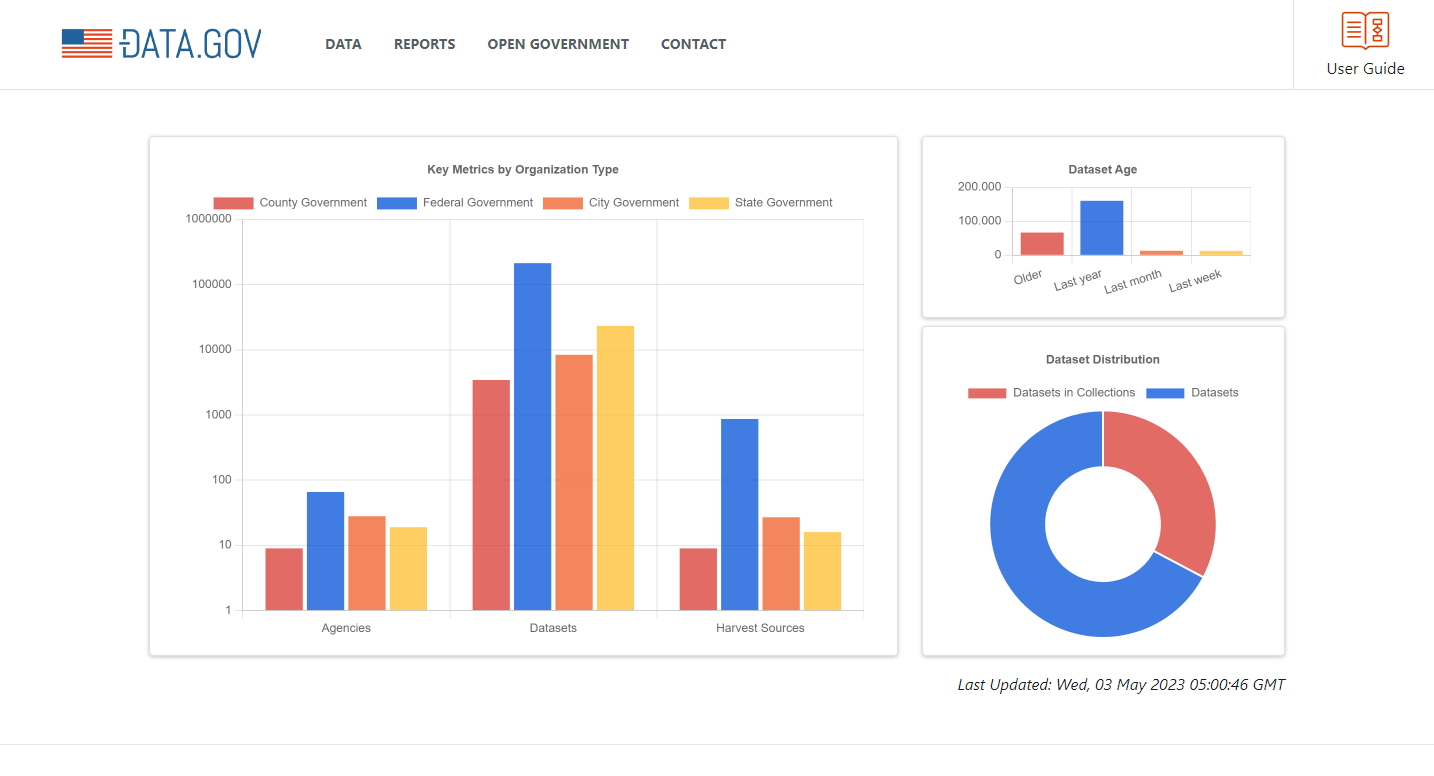The height and width of the screenshot is (776, 1434).
Task: Toggle Federal Government legend swatch
Action: tap(397, 203)
